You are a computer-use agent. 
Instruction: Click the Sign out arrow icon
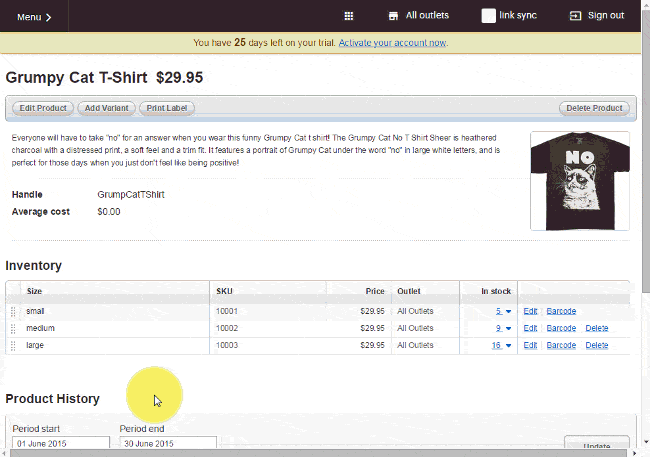tap(575, 16)
